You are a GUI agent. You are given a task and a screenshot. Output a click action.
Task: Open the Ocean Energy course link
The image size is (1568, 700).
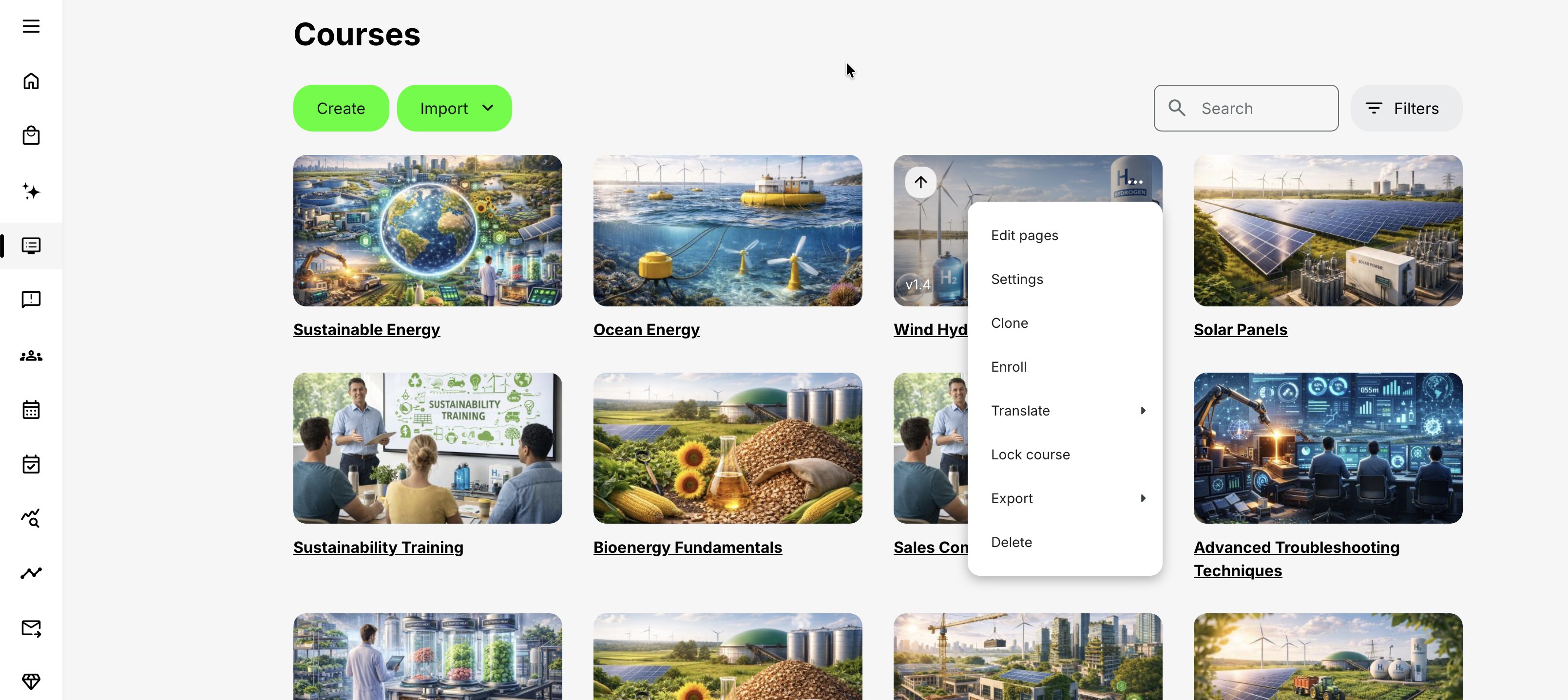click(647, 329)
